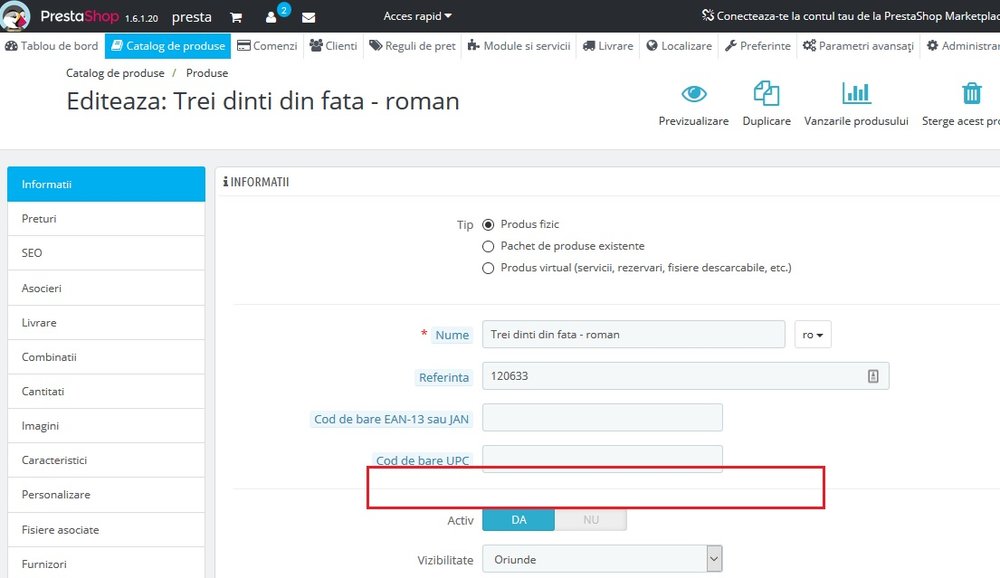Click the PrestaShop logo
This screenshot has width=1000, height=578.
pyautogui.click(x=15, y=16)
